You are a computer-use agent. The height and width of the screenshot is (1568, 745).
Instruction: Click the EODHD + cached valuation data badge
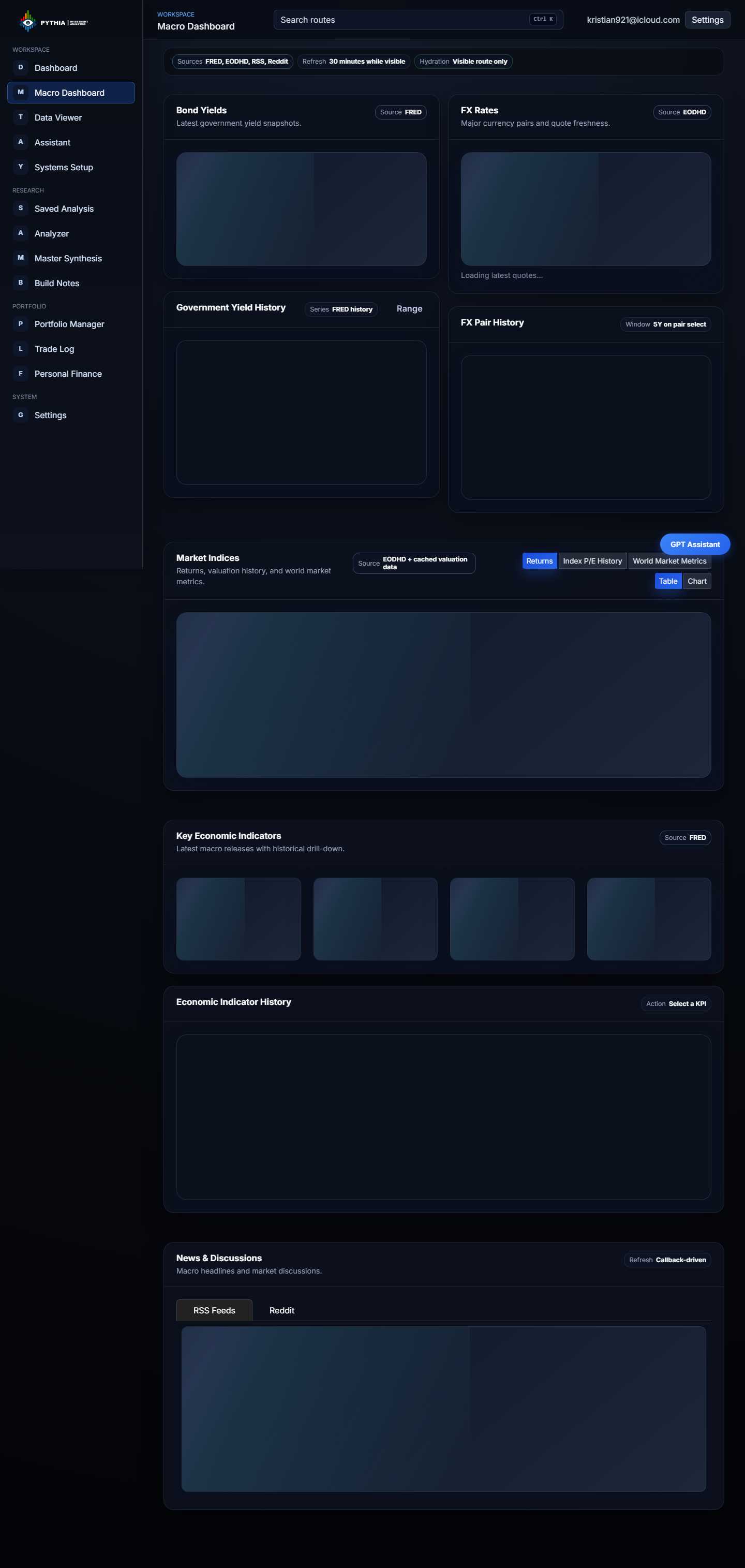pyautogui.click(x=414, y=563)
